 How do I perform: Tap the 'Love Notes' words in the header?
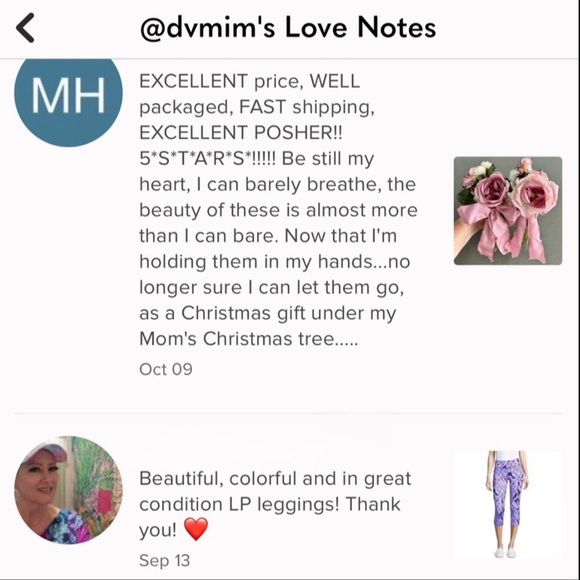(x=360, y=28)
